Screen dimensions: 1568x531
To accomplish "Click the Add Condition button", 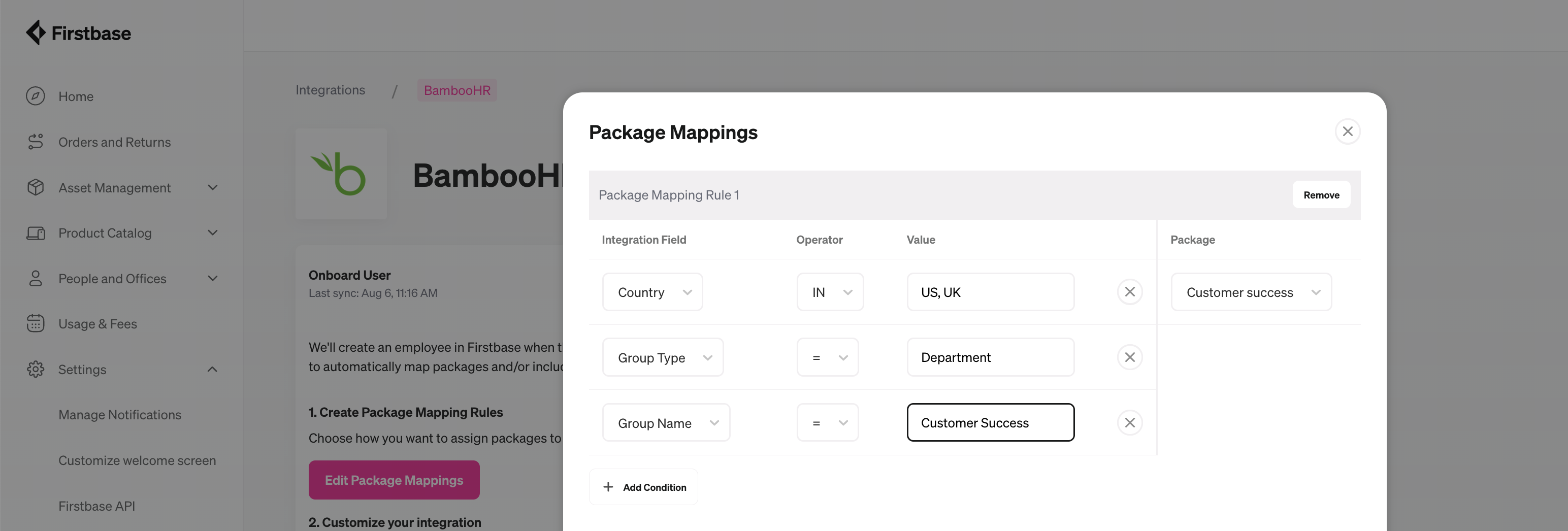I will click(x=643, y=487).
